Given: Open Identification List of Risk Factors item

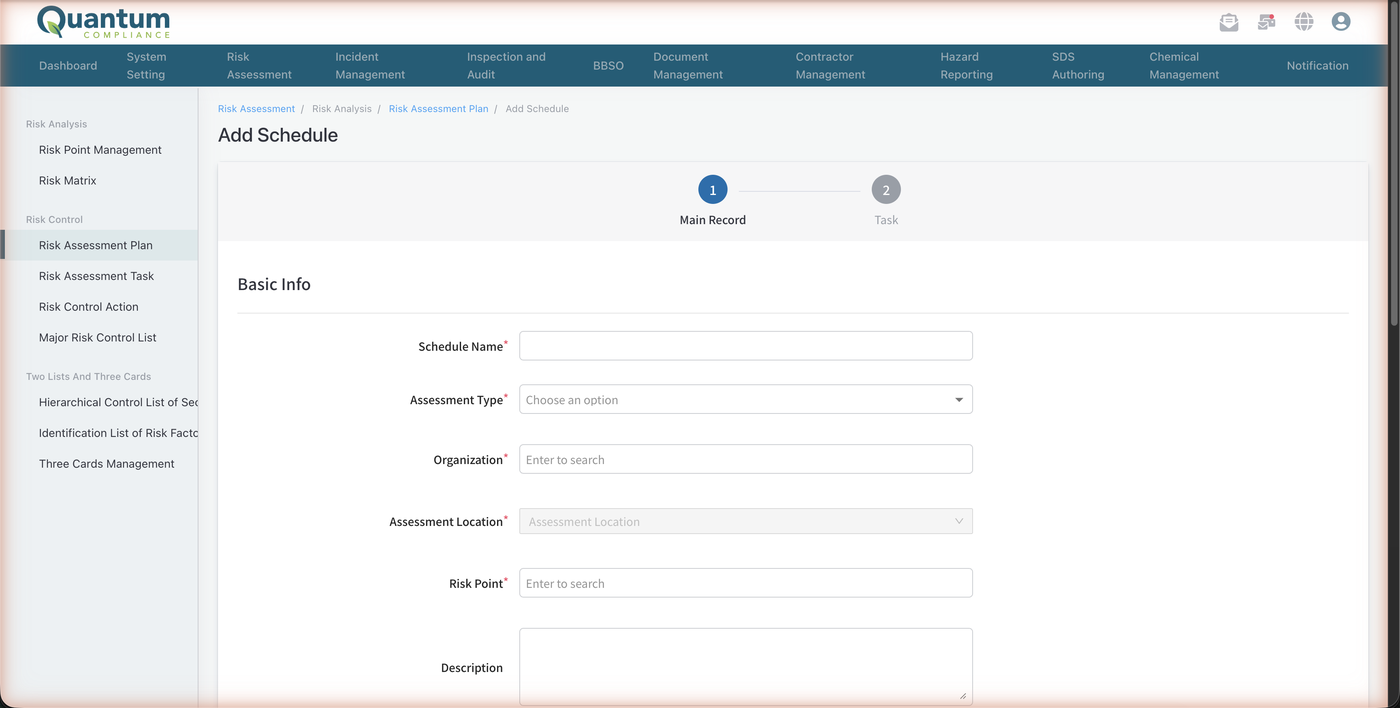Looking at the screenshot, I should (x=118, y=433).
